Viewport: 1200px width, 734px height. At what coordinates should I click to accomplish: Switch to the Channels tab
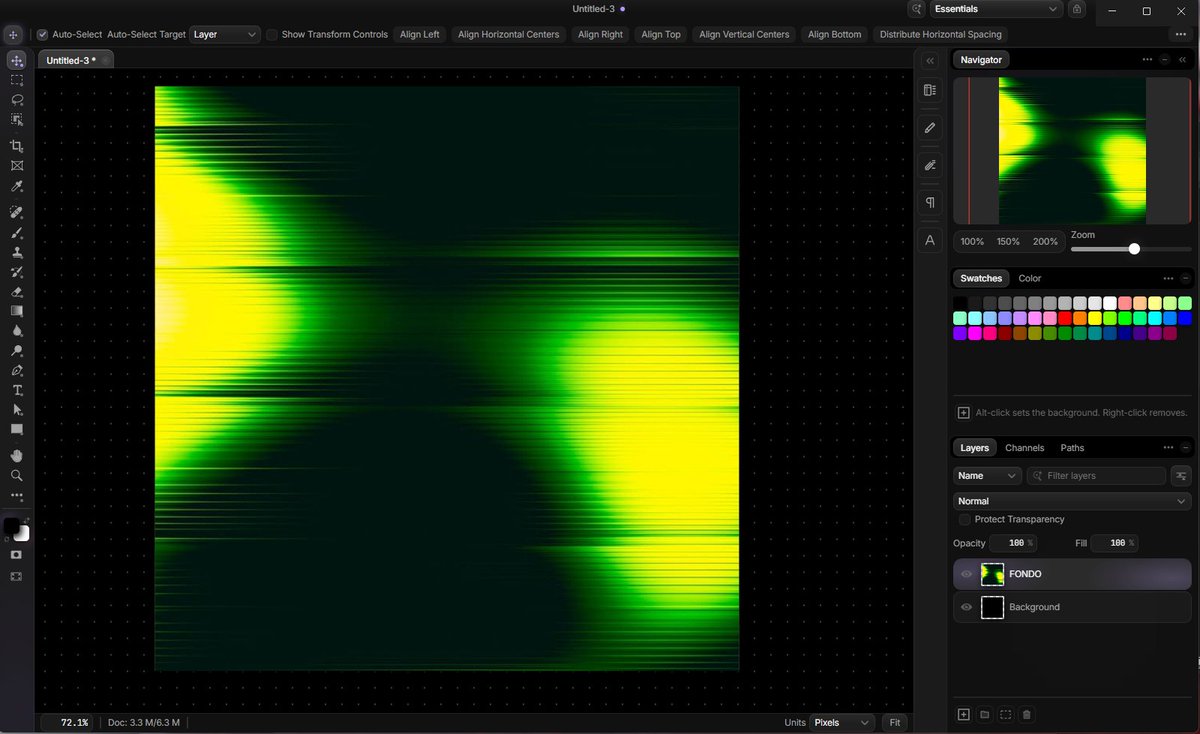[x=1025, y=448]
